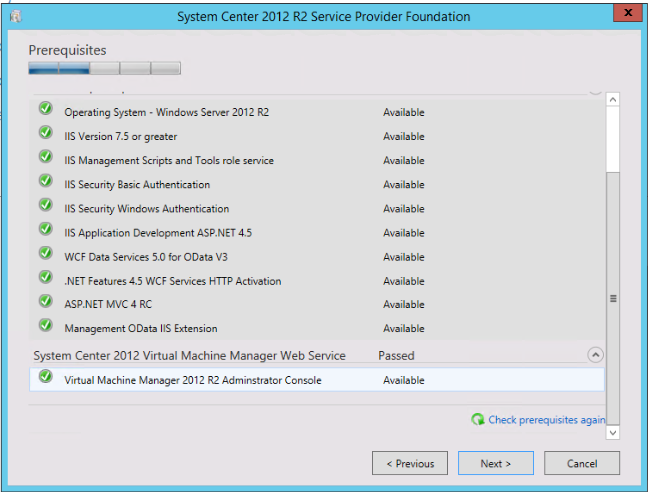Click the scroll up arrow in the list
The height and width of the screenshot is (492, 648).
click(613, 100)
